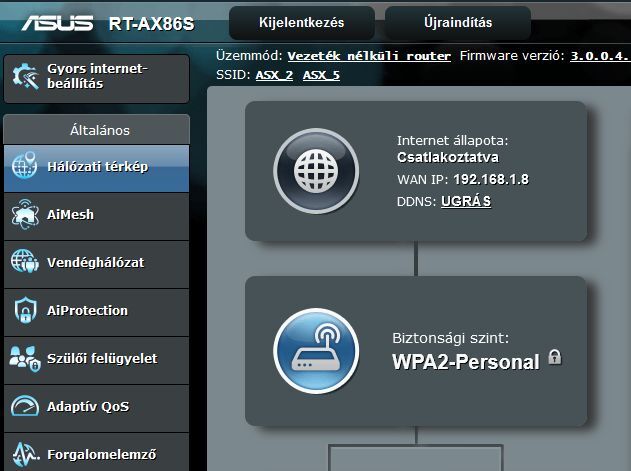Open the AiMesh menu item
631x471 pixels.
coord(96,217)
